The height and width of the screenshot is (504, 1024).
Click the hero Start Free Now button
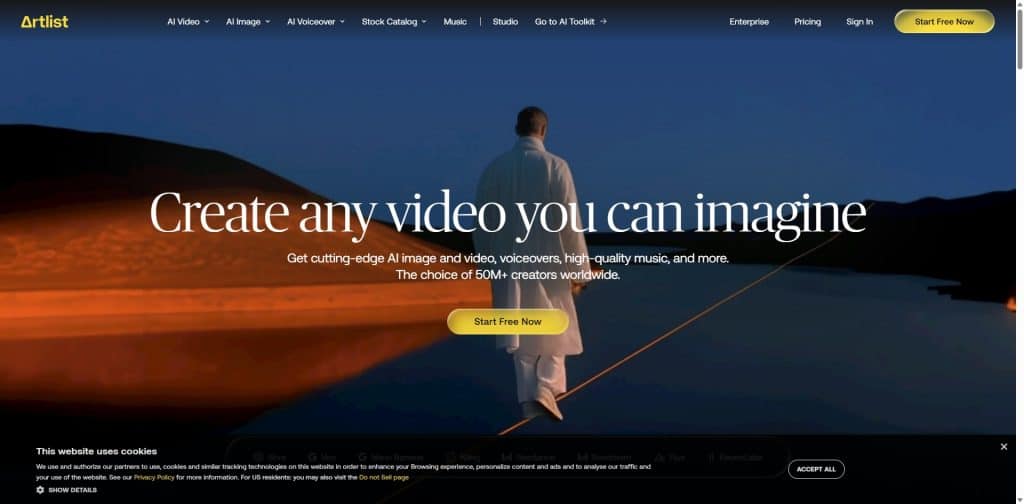[x=507, y=322]
